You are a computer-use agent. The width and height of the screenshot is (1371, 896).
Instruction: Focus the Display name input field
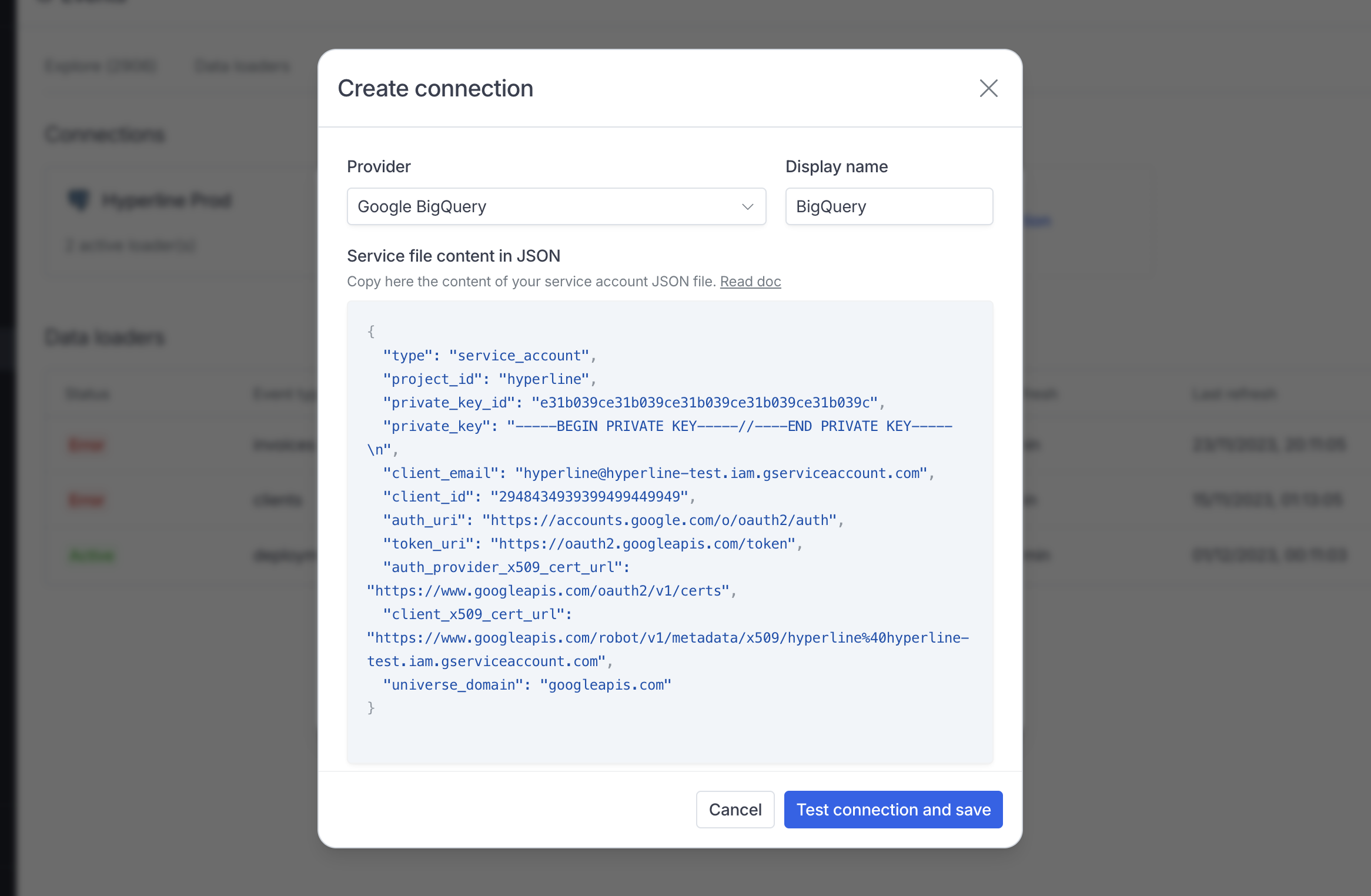[888, 206]
